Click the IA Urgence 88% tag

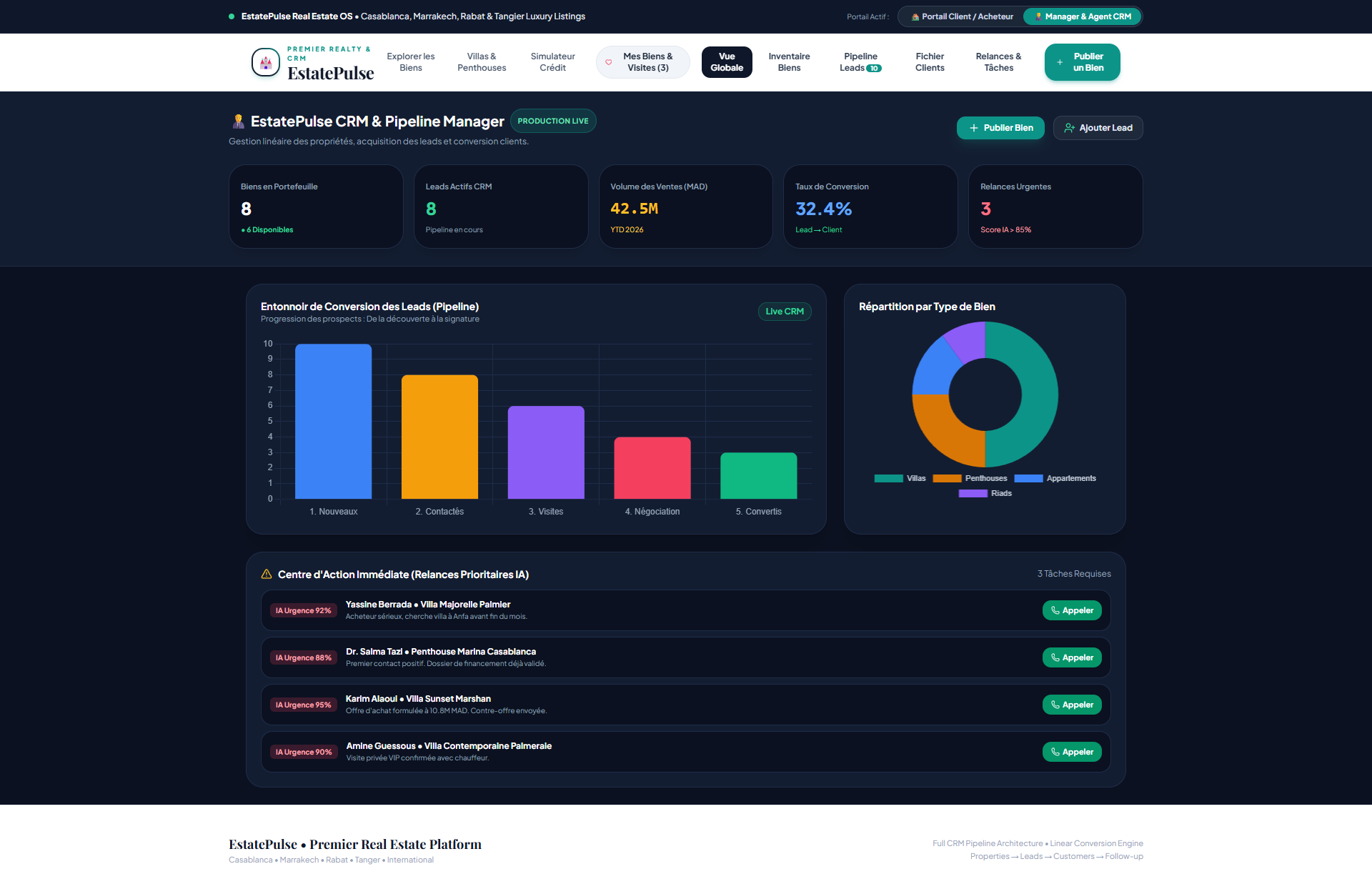click(304, 657)
